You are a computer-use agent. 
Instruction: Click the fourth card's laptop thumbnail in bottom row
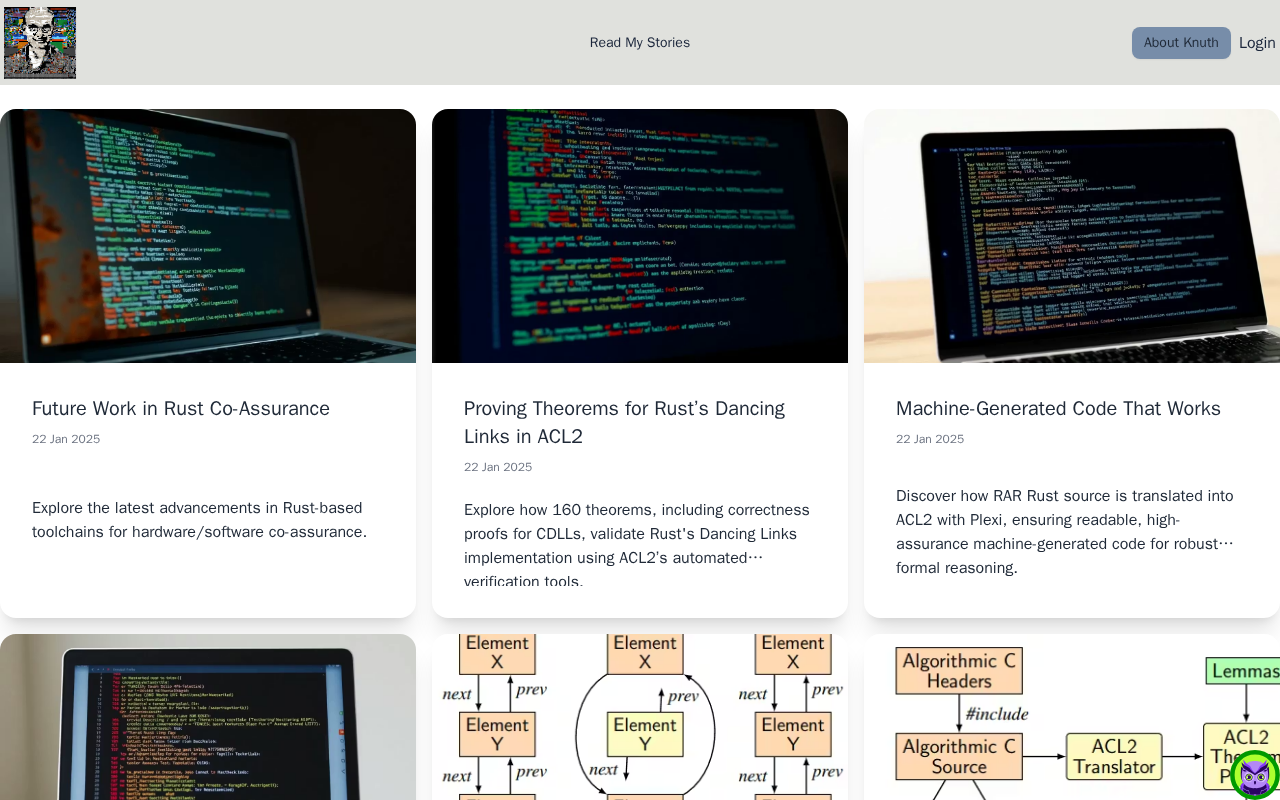(x=208, y=717)
